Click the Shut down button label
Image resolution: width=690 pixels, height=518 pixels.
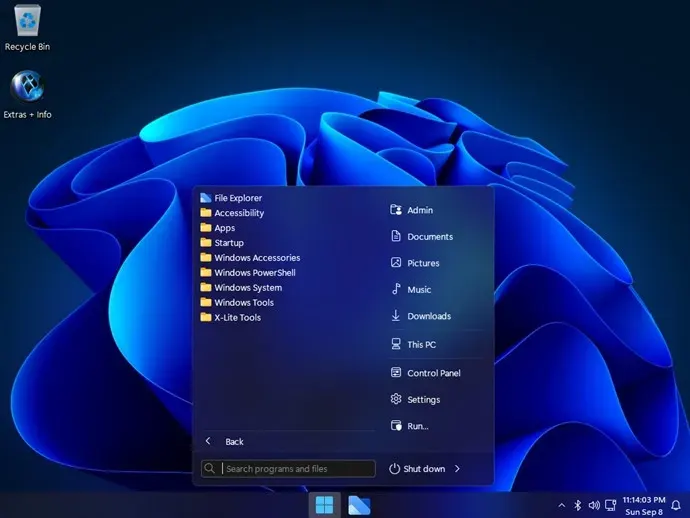[x=424, y=469]
